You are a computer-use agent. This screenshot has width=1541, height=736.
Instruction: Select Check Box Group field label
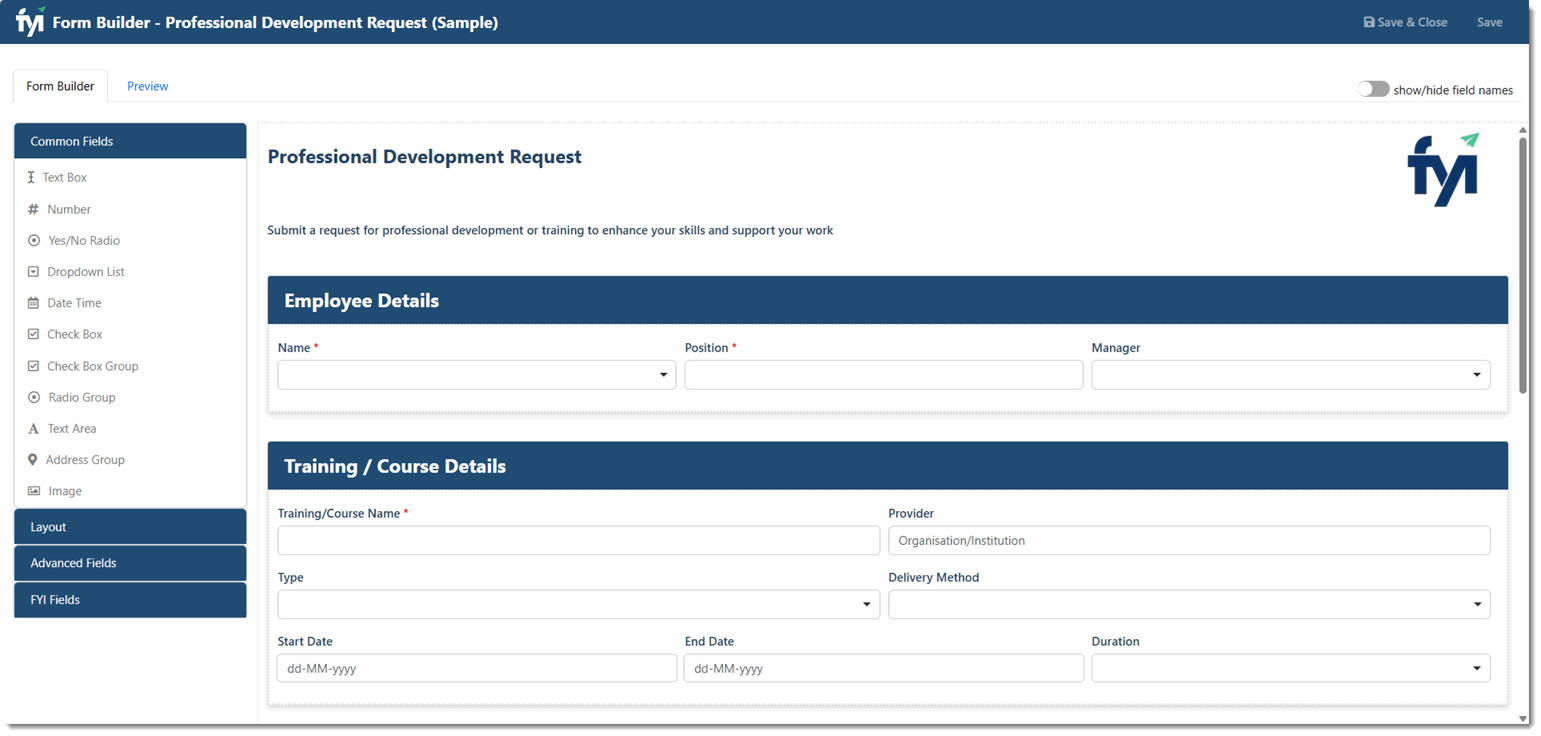point(93,366)
